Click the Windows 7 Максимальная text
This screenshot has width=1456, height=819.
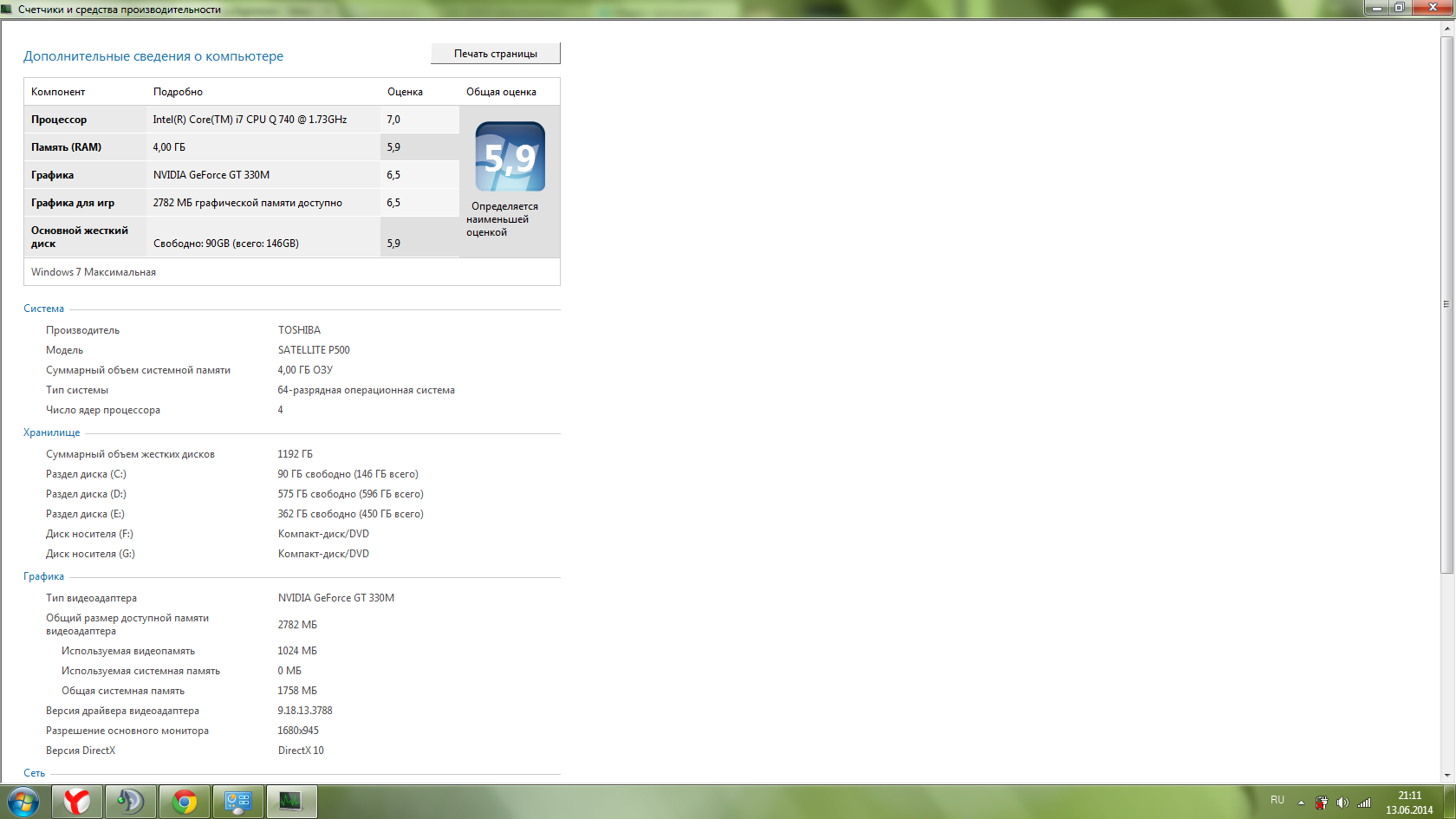[94, 272]
